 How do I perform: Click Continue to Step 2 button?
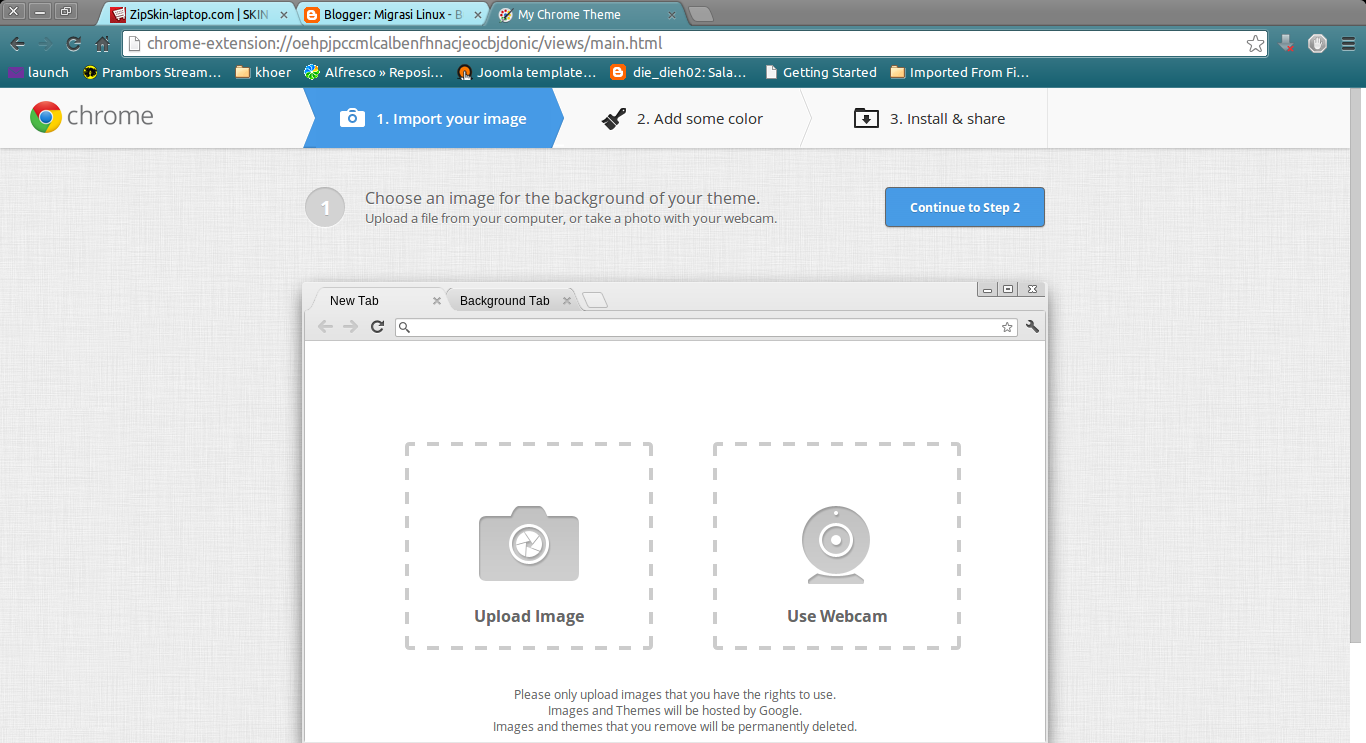coord(965,207)
